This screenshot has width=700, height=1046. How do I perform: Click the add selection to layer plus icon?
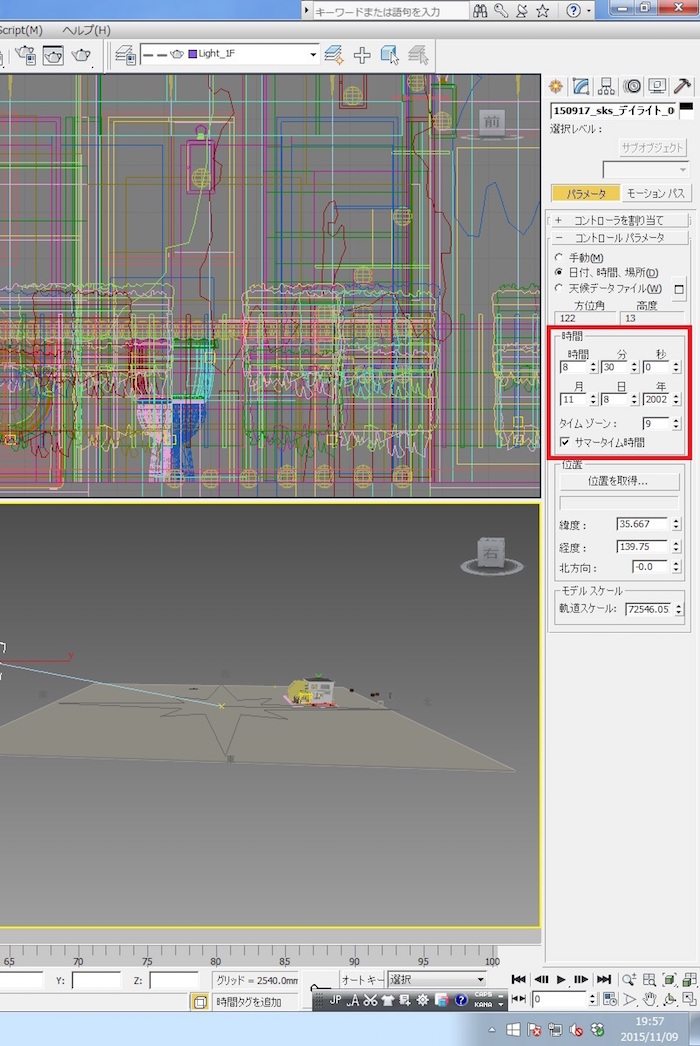(362, 54)
